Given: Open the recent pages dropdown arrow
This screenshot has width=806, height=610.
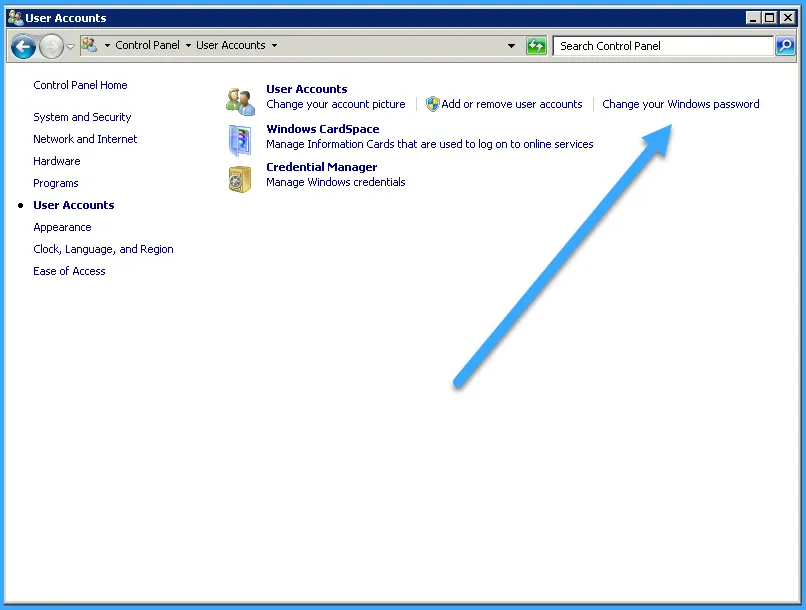Looking at the screenshot, I should (x=71, y=47).
